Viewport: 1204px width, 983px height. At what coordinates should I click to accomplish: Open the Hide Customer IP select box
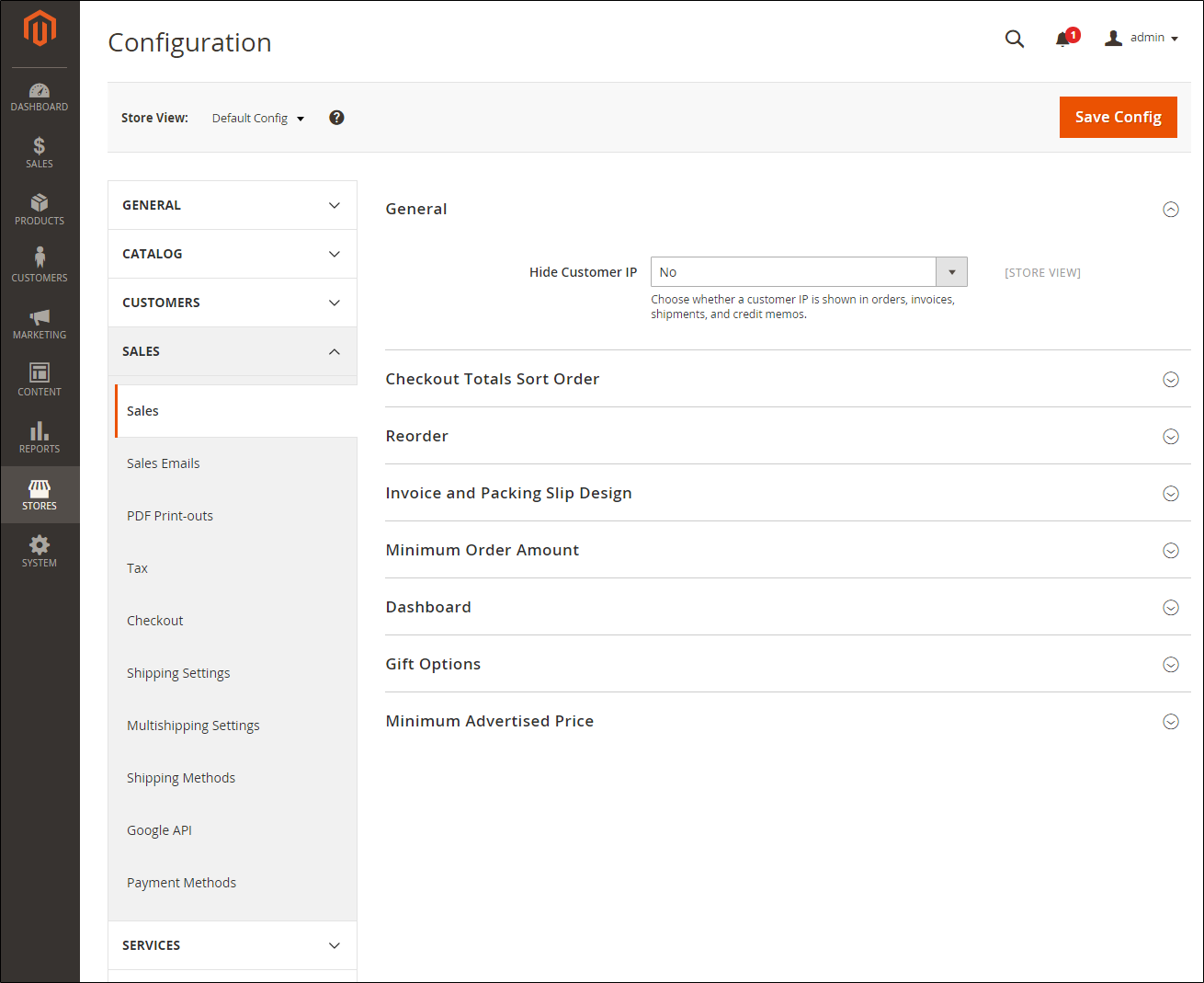pos(809,272)
